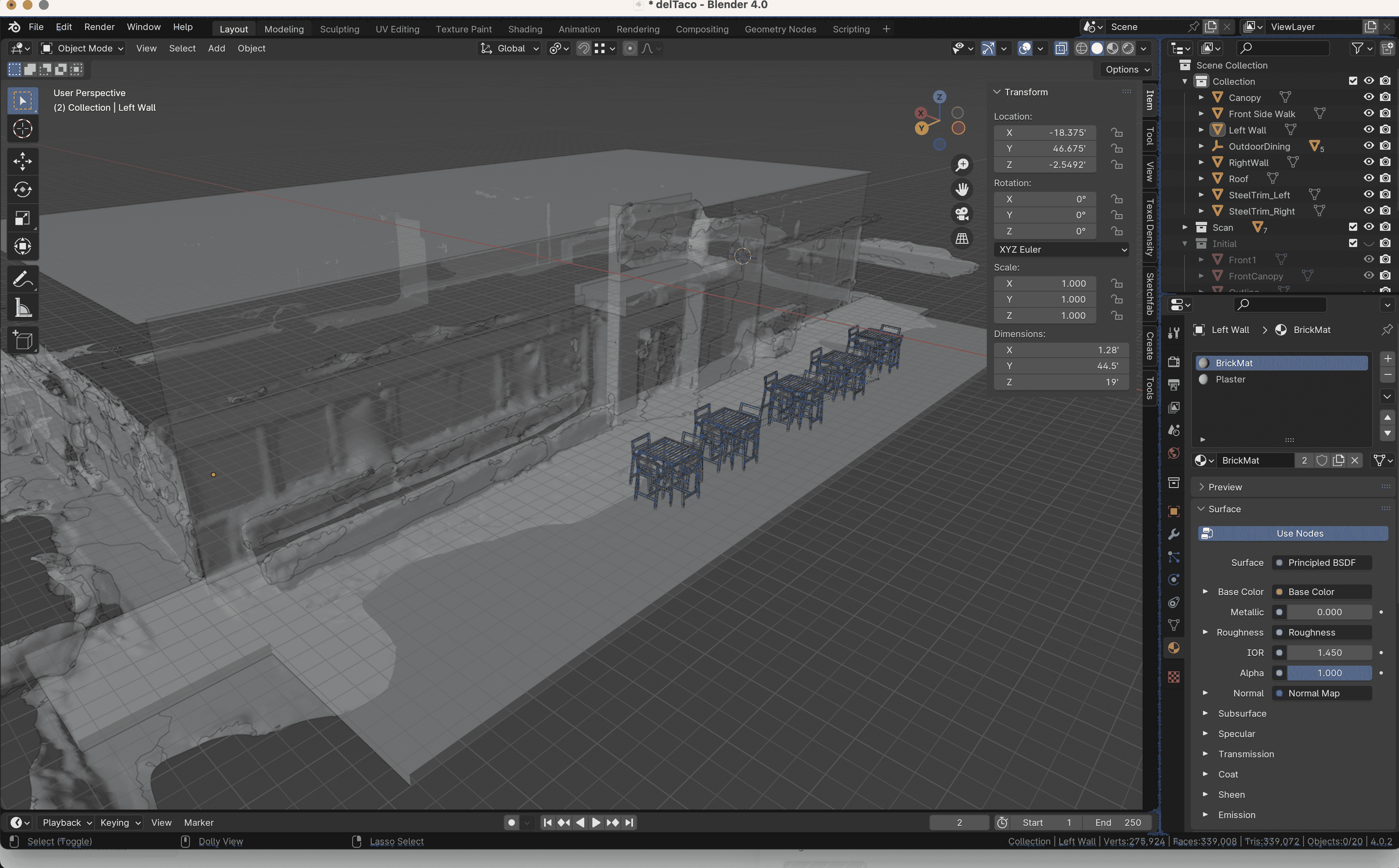The image size is (1399, 868).
Task: Expand the Subsurface section
Action: click(x=1242, y=713)
